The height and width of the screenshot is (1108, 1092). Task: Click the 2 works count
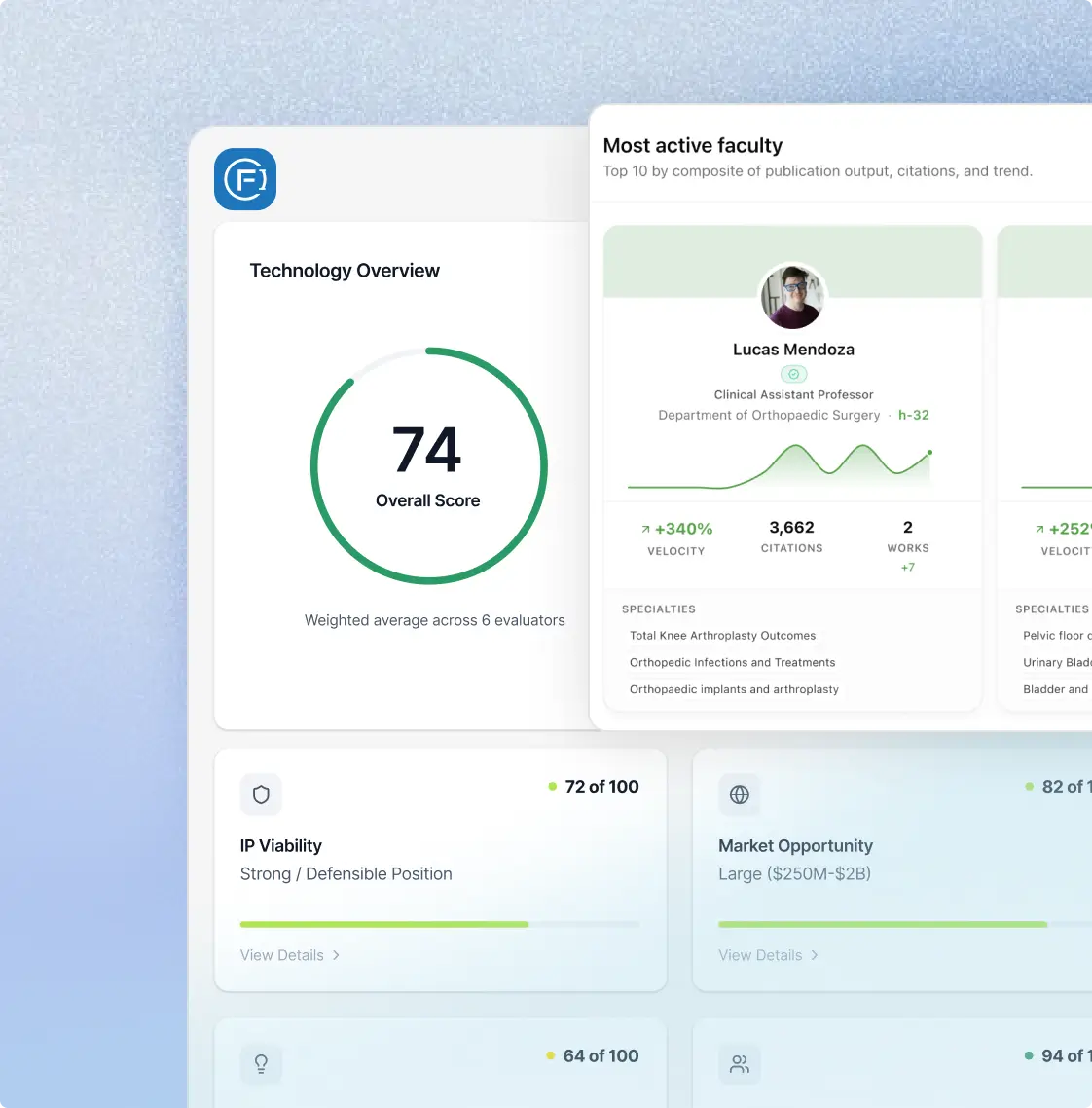coord(908,527)
